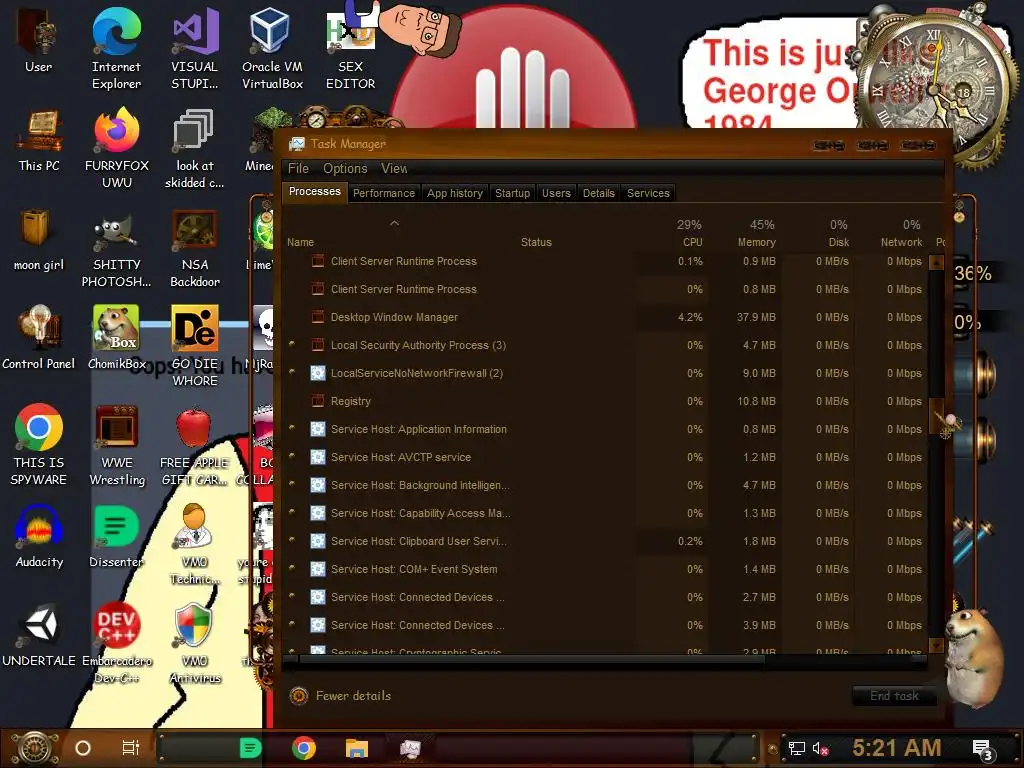
Task: Switch to the App history tab
Action: pyautogui.click(x=455, y=193)
